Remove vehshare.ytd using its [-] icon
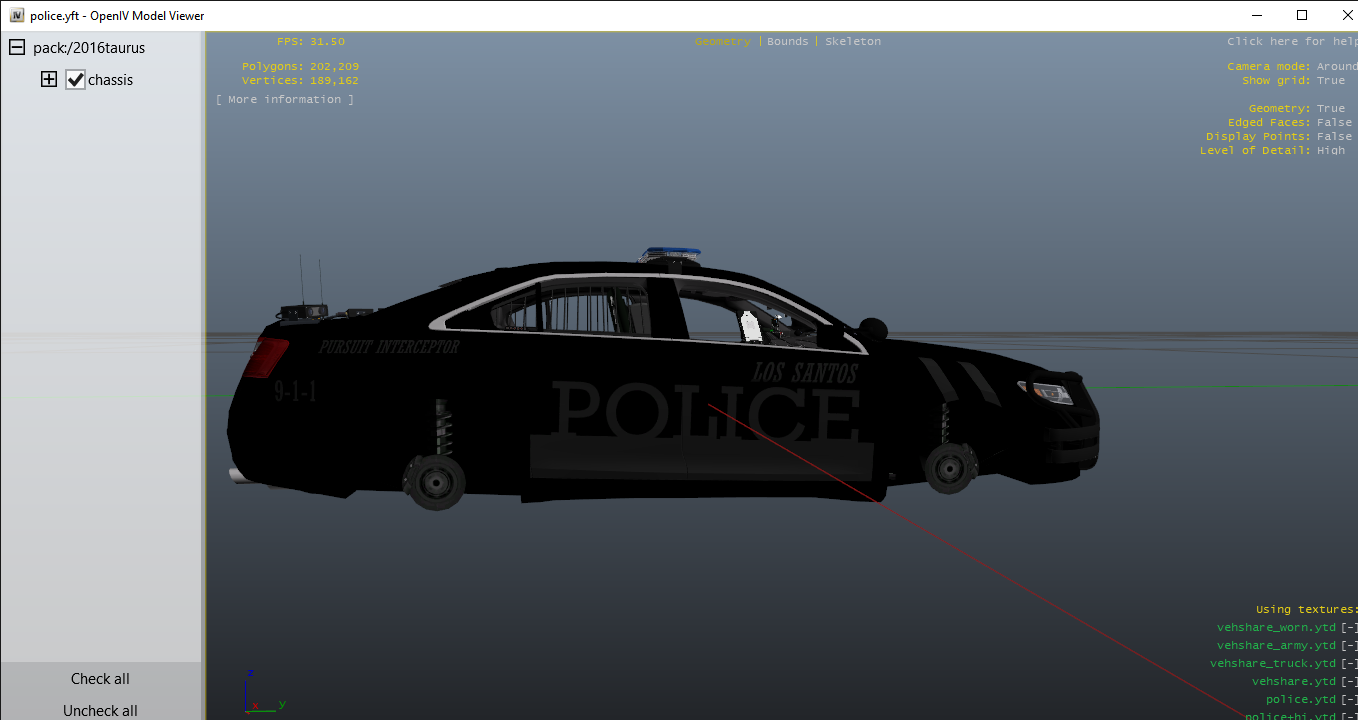This screenshot has height=720, width=1358. (1349, 682)
